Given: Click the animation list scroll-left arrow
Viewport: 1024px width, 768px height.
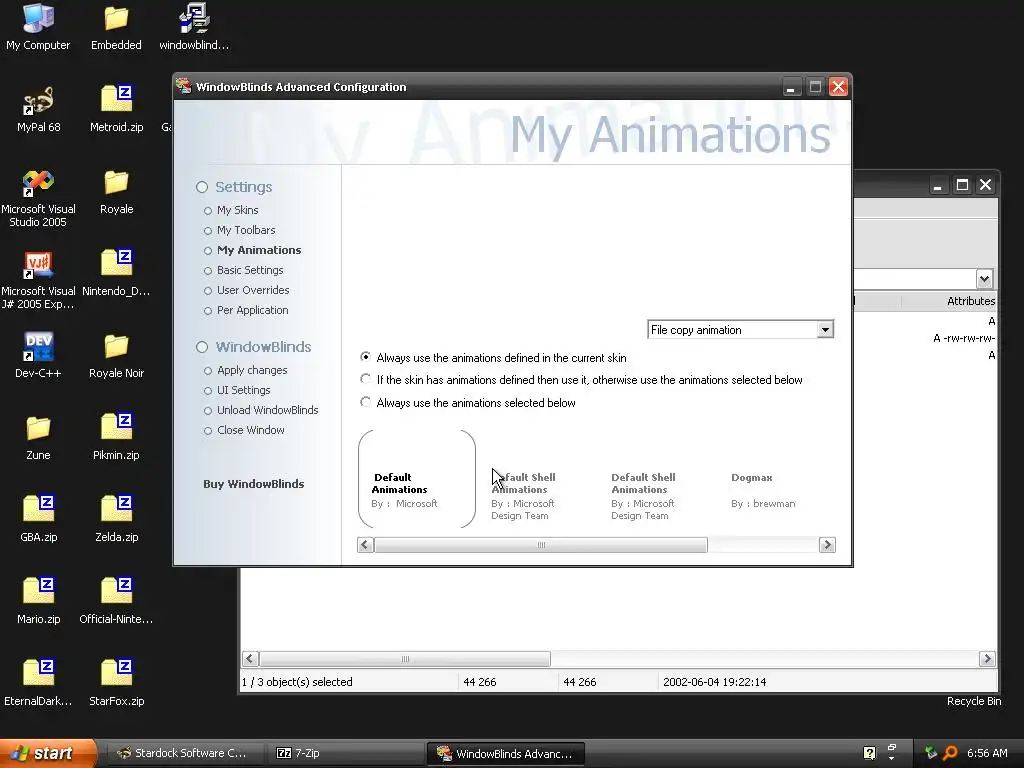Looking at the screenshot, I should (366, 545).
